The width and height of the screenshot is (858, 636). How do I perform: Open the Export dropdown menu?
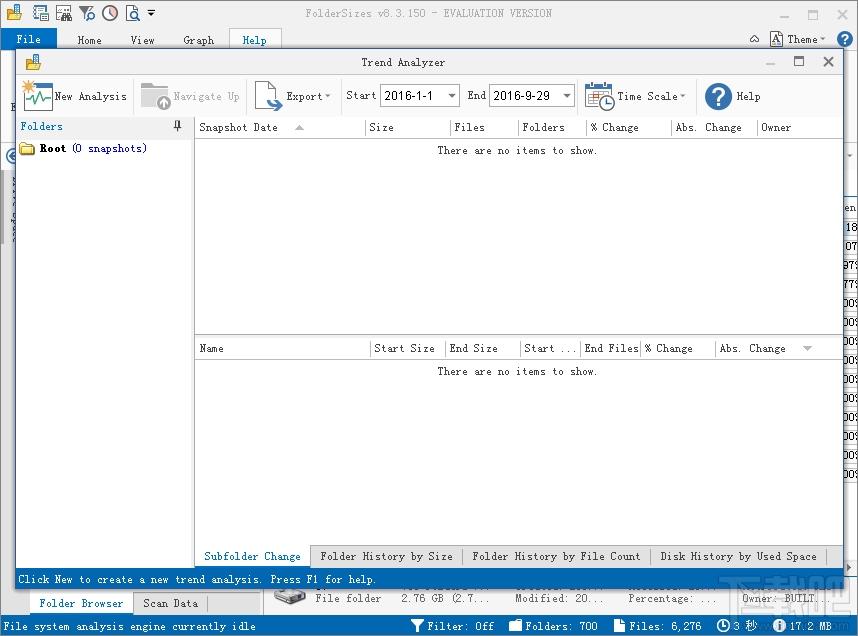click(308, 96)
